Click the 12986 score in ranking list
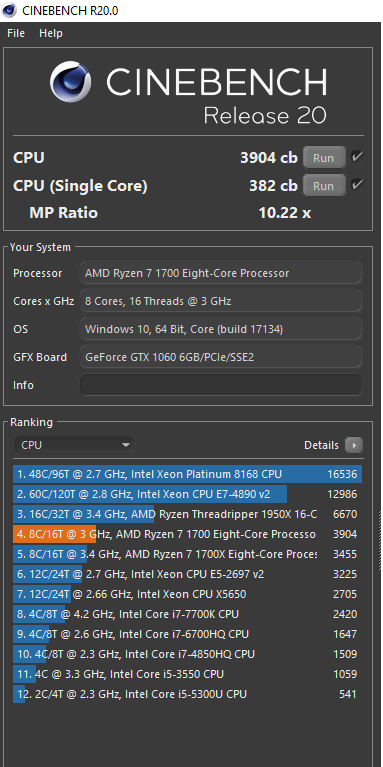 pos(342,494)
